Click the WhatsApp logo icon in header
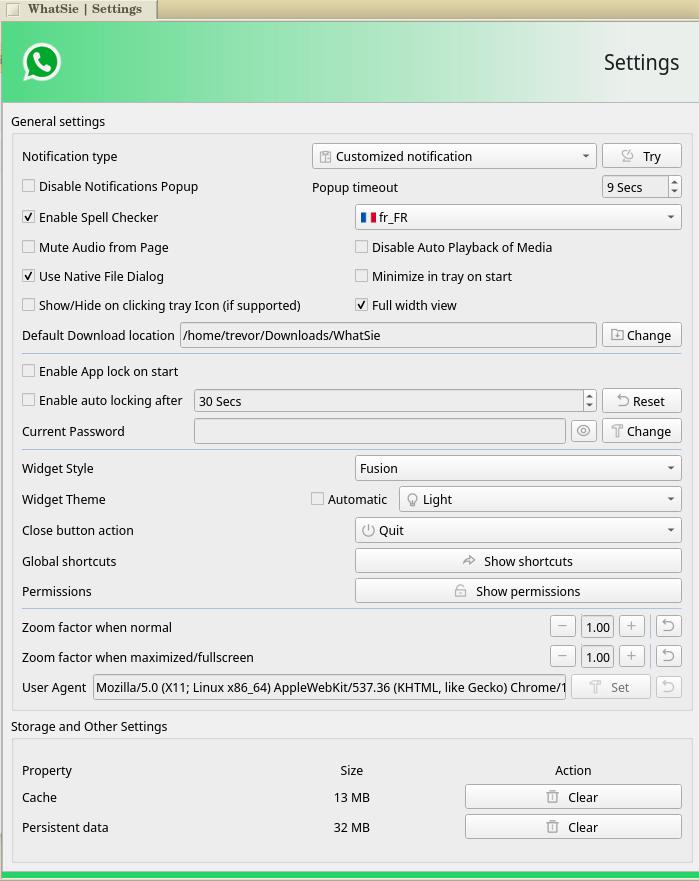The width and height of the screenshot is (699, 881). (x=42, y=62)
